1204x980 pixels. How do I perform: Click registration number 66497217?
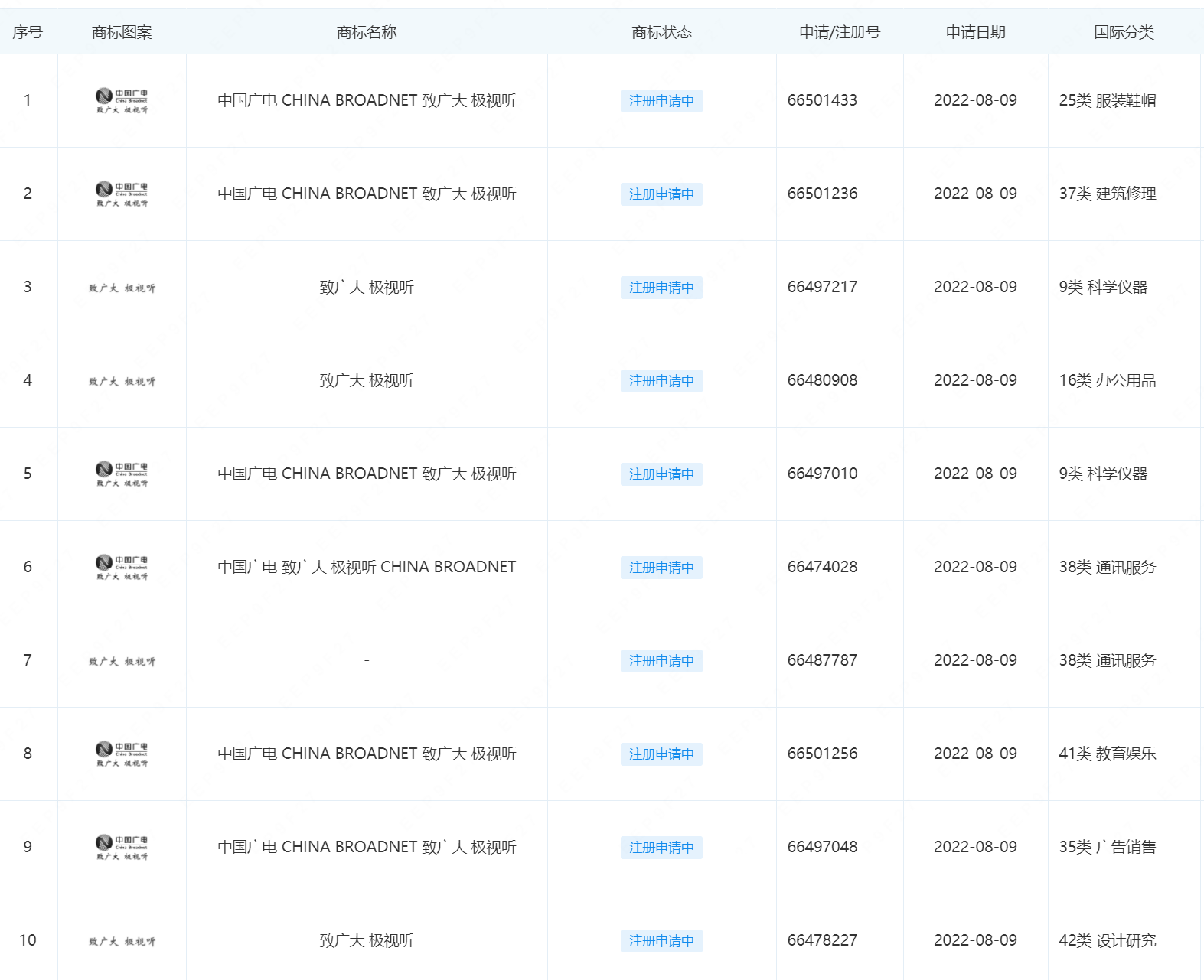[x=822, y=287]
